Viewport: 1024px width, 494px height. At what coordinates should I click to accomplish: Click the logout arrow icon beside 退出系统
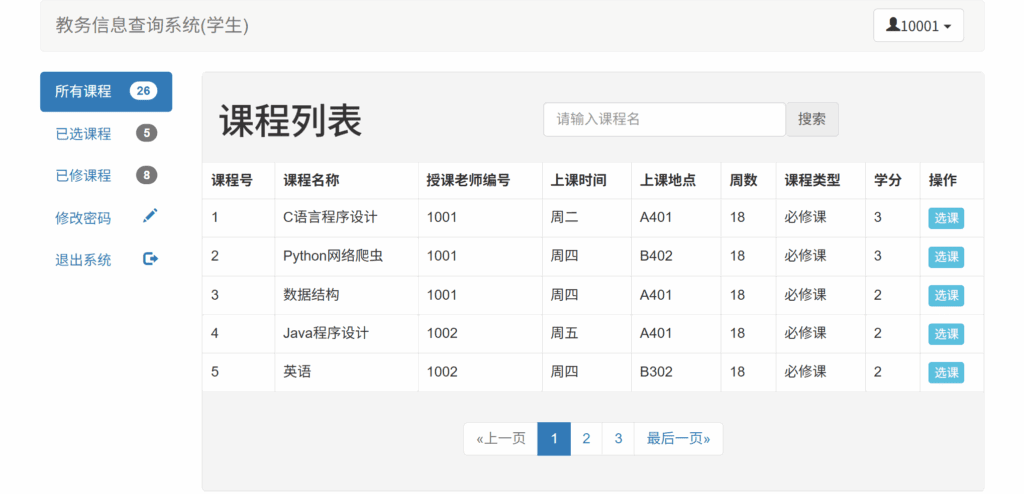pos(150,259)
